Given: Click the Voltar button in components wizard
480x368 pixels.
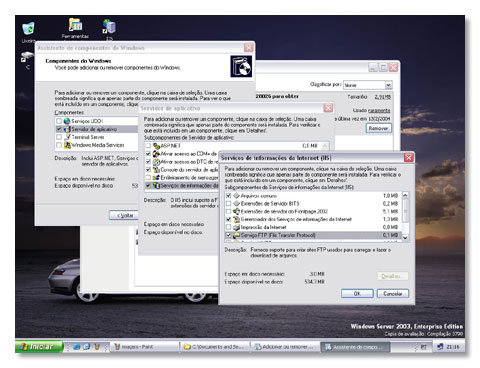Looking at the screenshot, I should click(124, 215).
